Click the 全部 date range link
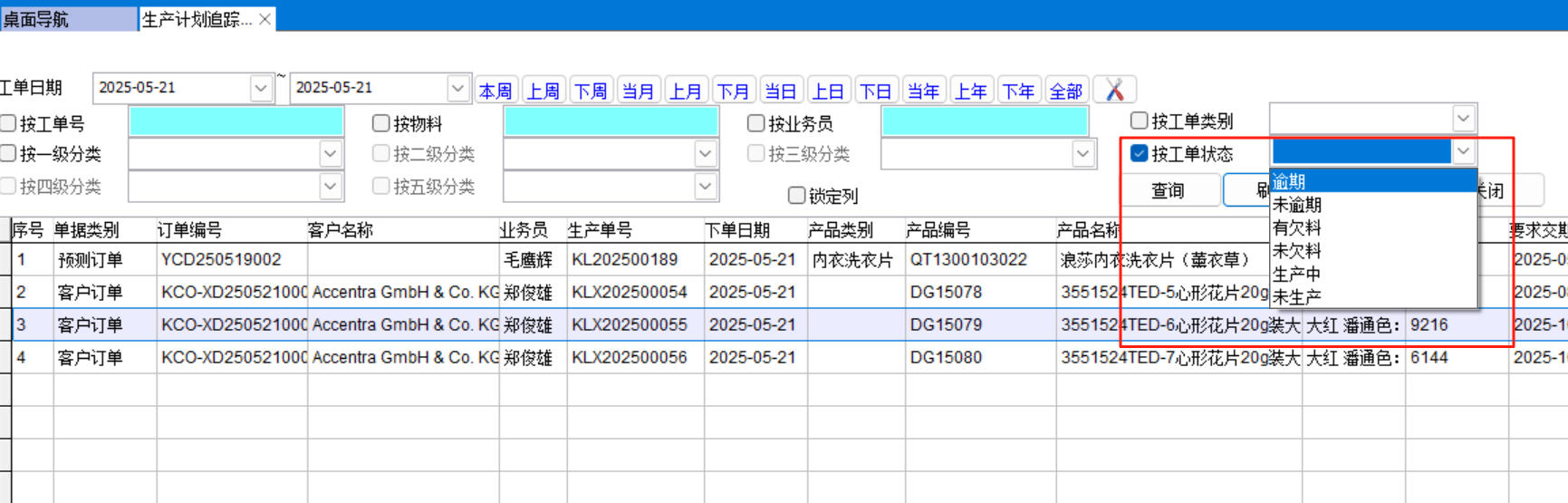Screen dimensions: 1568x503 pos(1065,91)
